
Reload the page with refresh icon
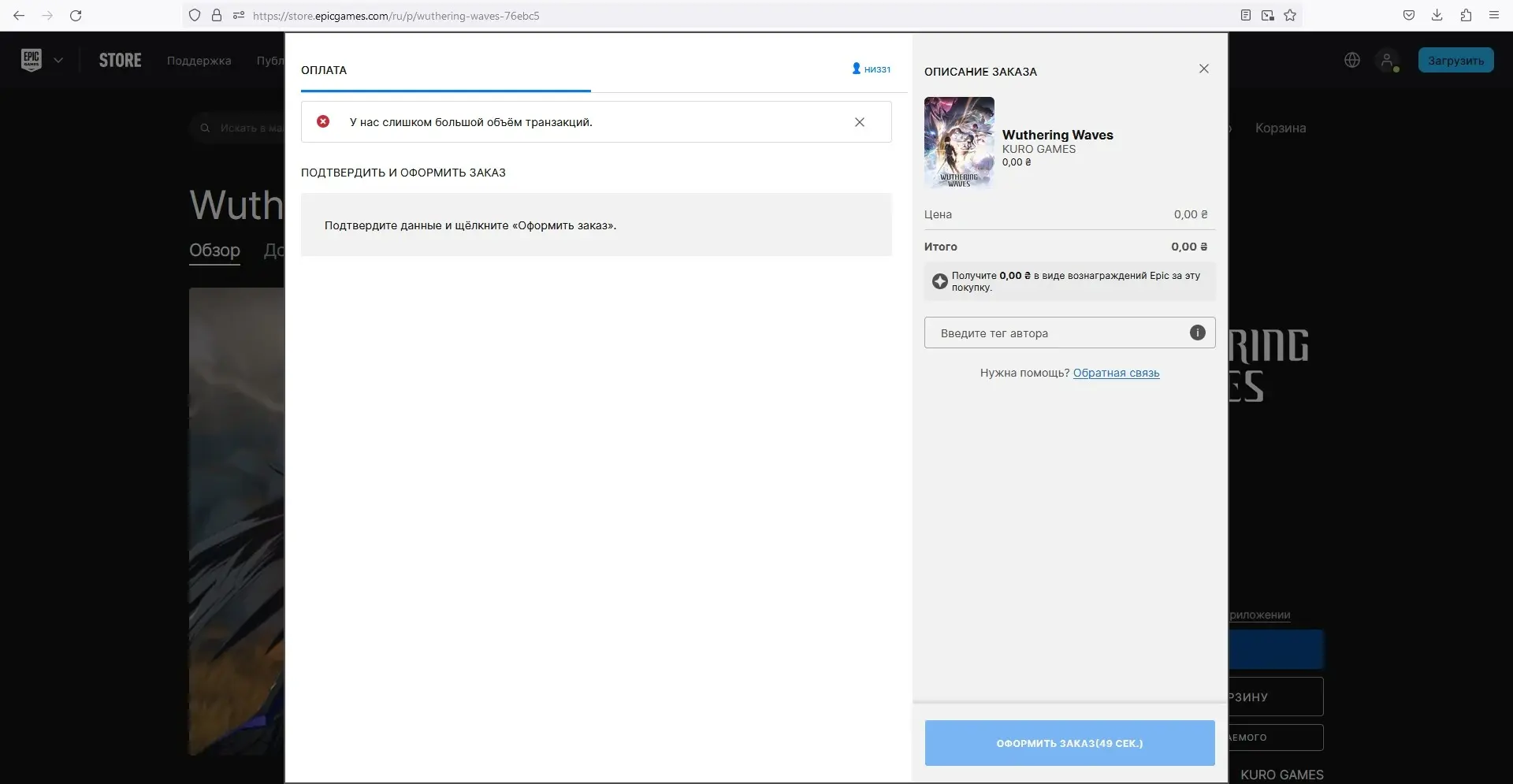76,15
